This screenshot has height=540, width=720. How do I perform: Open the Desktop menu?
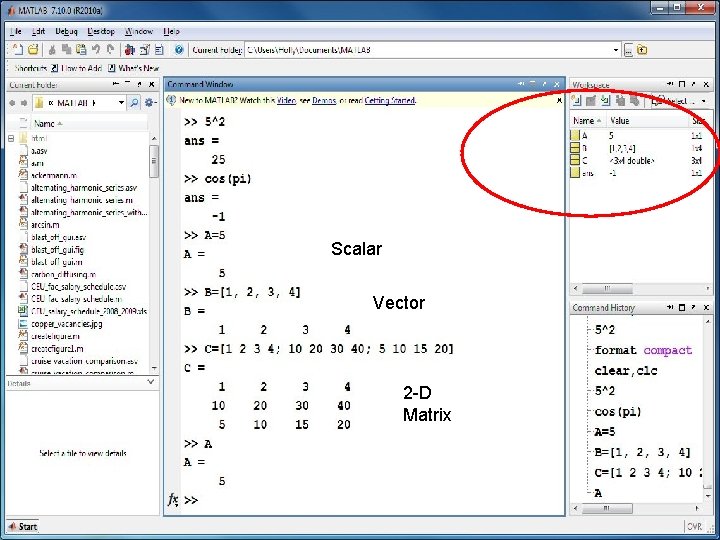[x=101, y=31]
